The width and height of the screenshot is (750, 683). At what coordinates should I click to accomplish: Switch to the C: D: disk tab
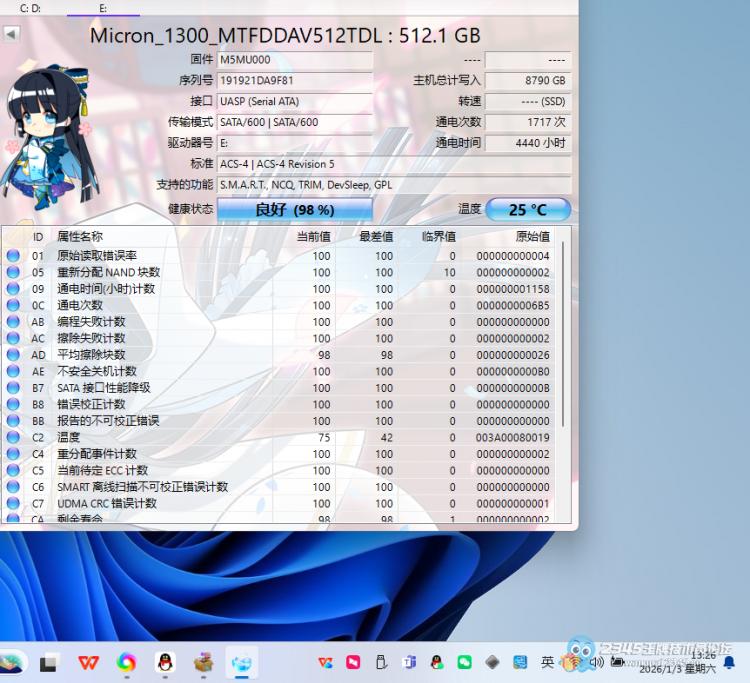point(31,8)
